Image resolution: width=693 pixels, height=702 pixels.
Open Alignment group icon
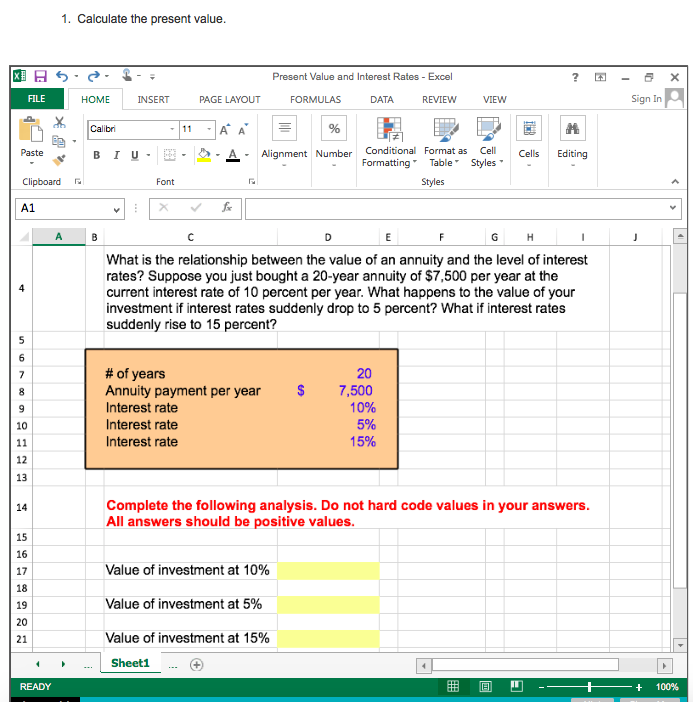point(284,128)
